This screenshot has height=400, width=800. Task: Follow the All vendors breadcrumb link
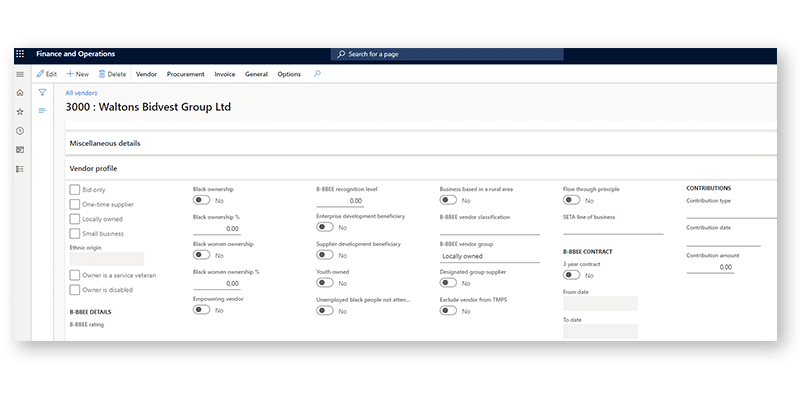(81, 93)
